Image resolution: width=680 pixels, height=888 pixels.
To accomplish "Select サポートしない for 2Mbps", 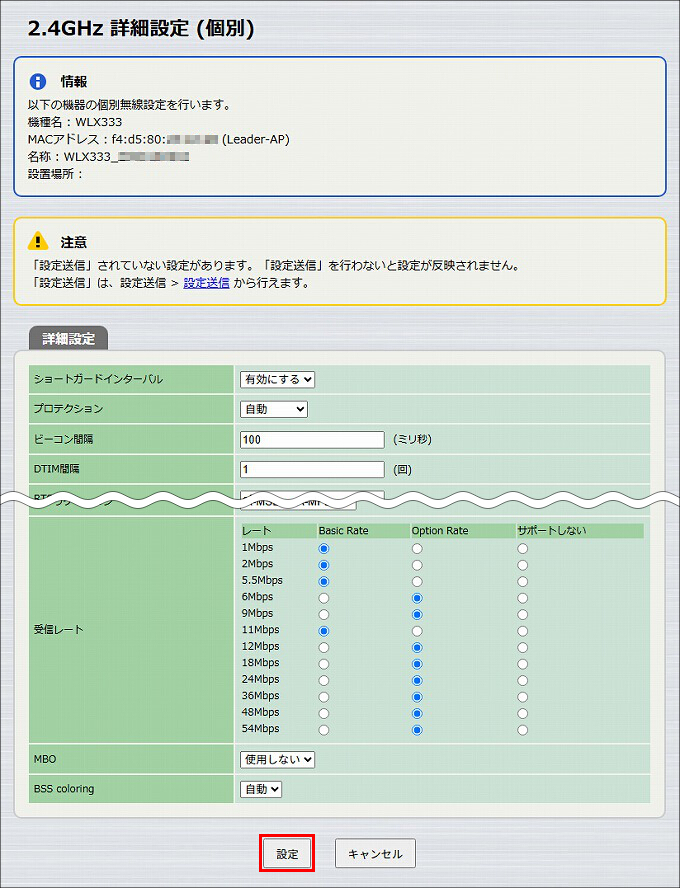I will pyautogui.click(x=523, y=565).
